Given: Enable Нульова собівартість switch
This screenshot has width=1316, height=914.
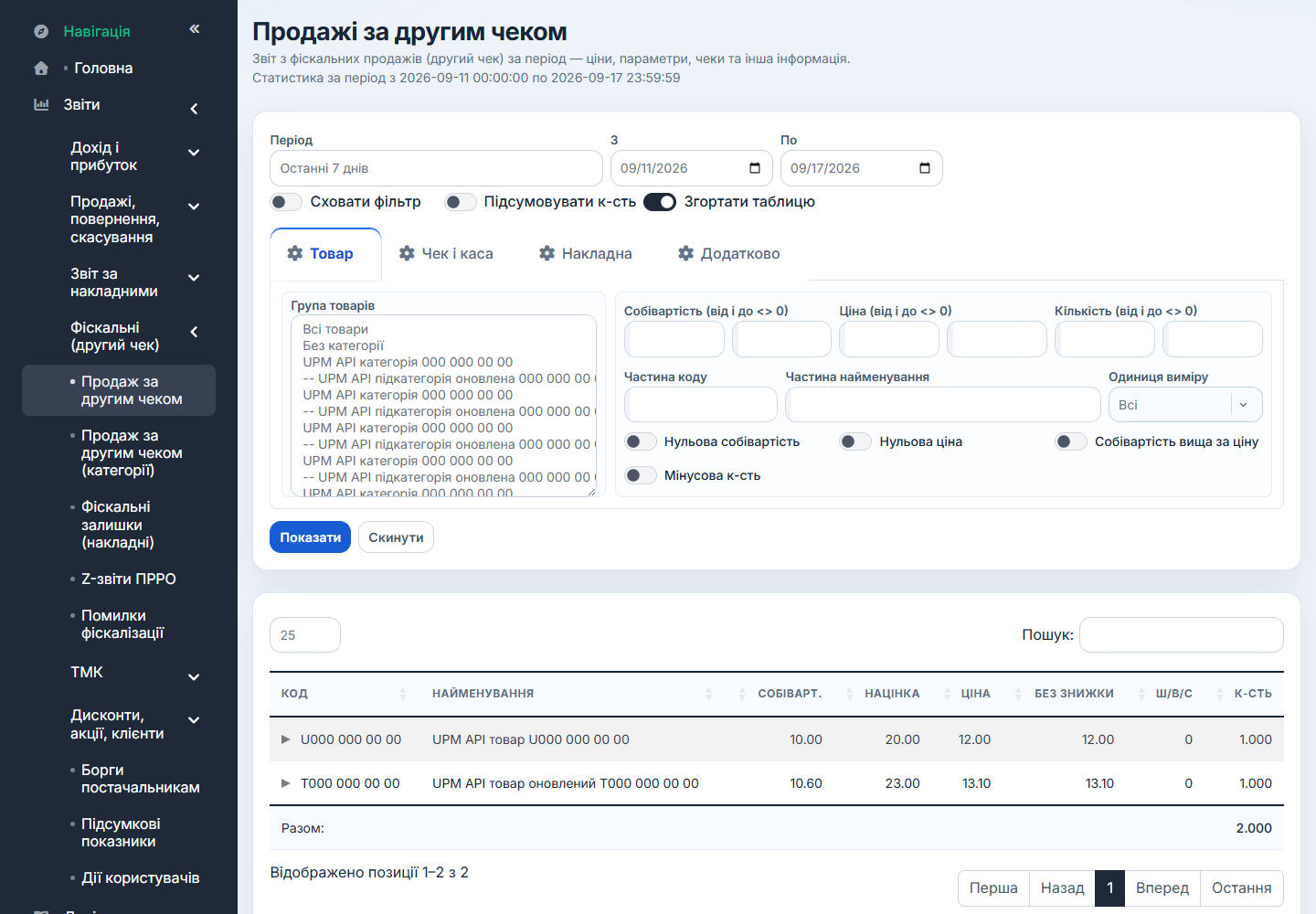Looking at the screenshot, I should point(641,441).
